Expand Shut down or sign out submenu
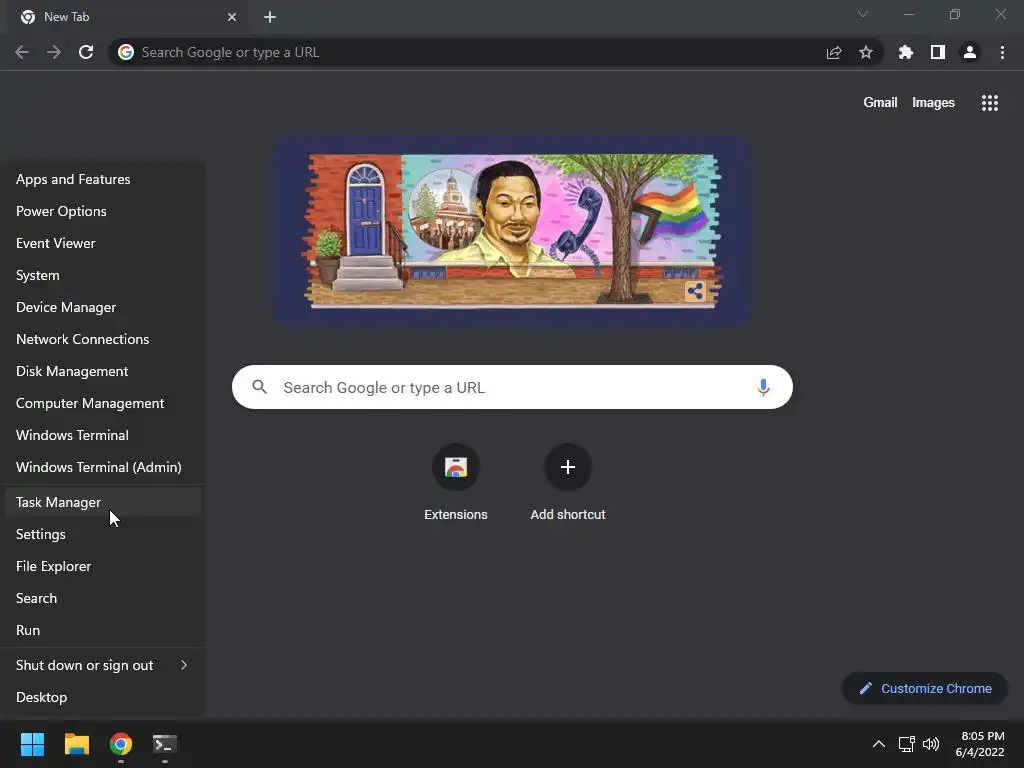This screenshot has height=768, width=1024. pos(103,665)
